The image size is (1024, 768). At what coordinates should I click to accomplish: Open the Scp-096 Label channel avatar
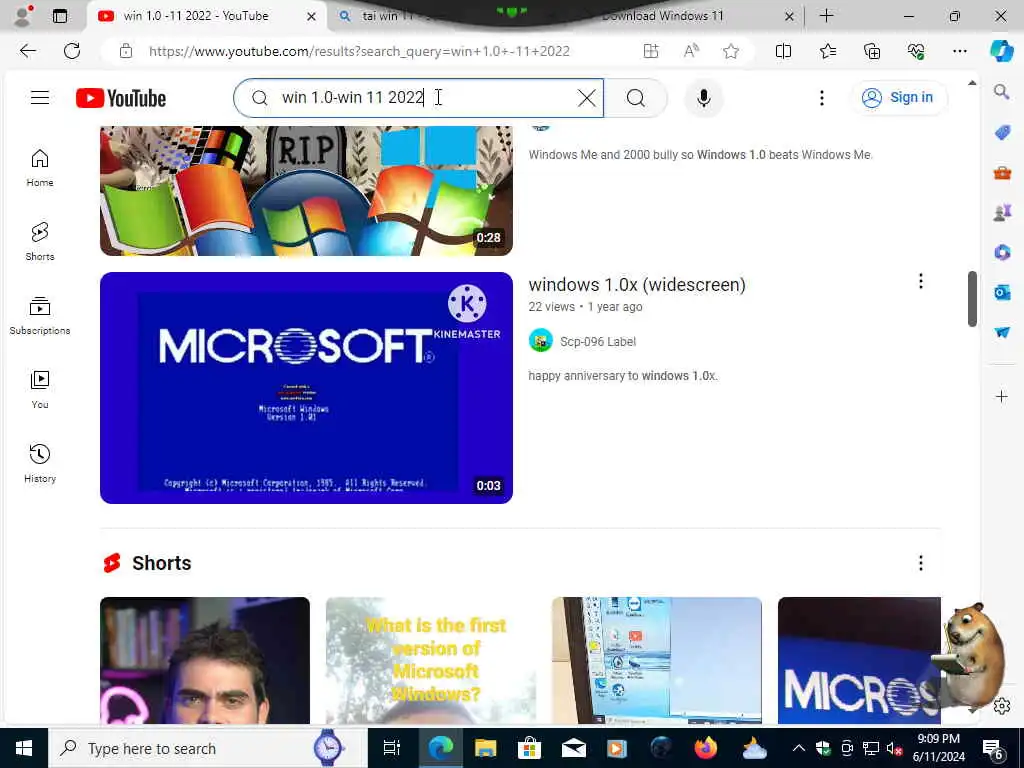pos(541,341)
